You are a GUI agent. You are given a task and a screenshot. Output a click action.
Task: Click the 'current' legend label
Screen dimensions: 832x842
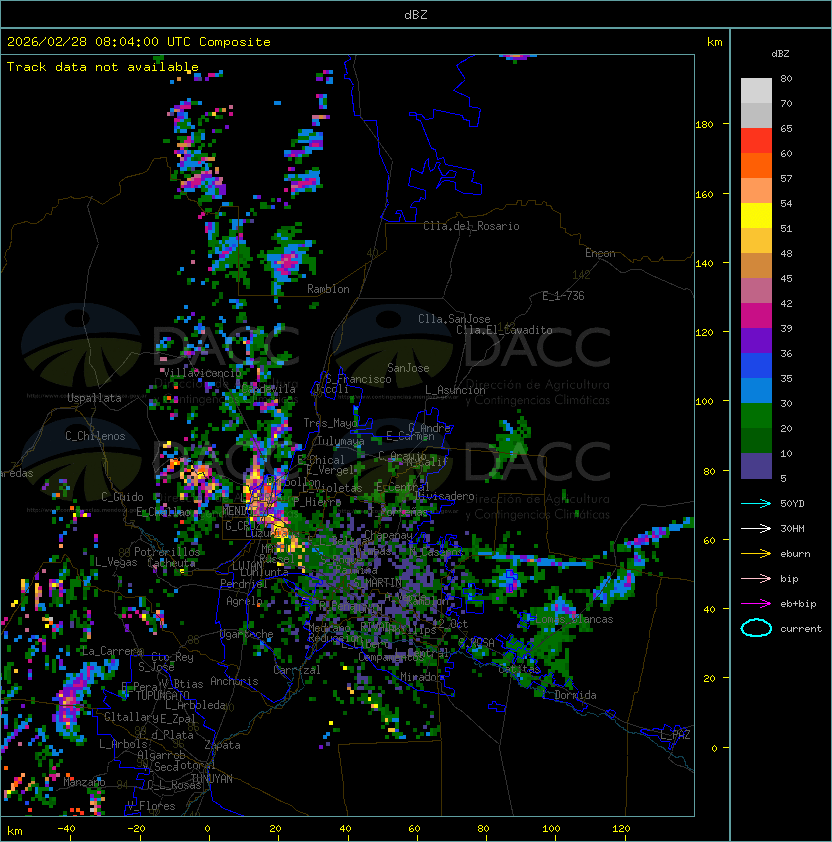[x=801, y=628]
